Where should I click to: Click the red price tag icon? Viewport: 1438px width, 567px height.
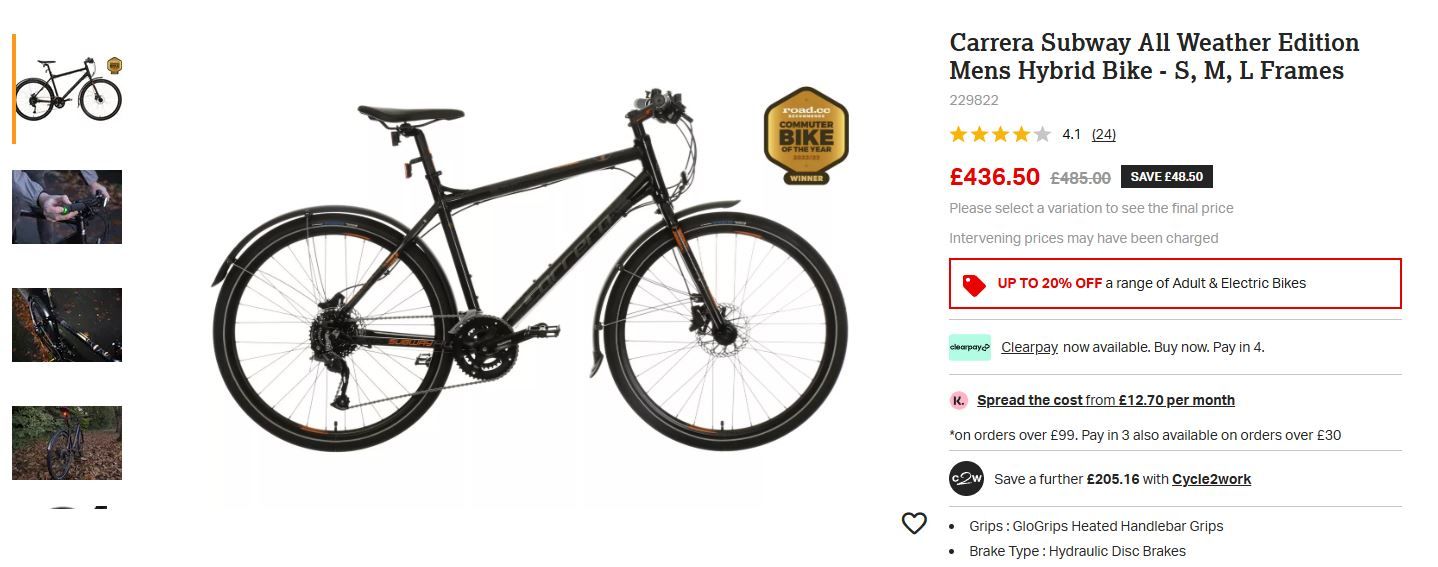(974, 284)
